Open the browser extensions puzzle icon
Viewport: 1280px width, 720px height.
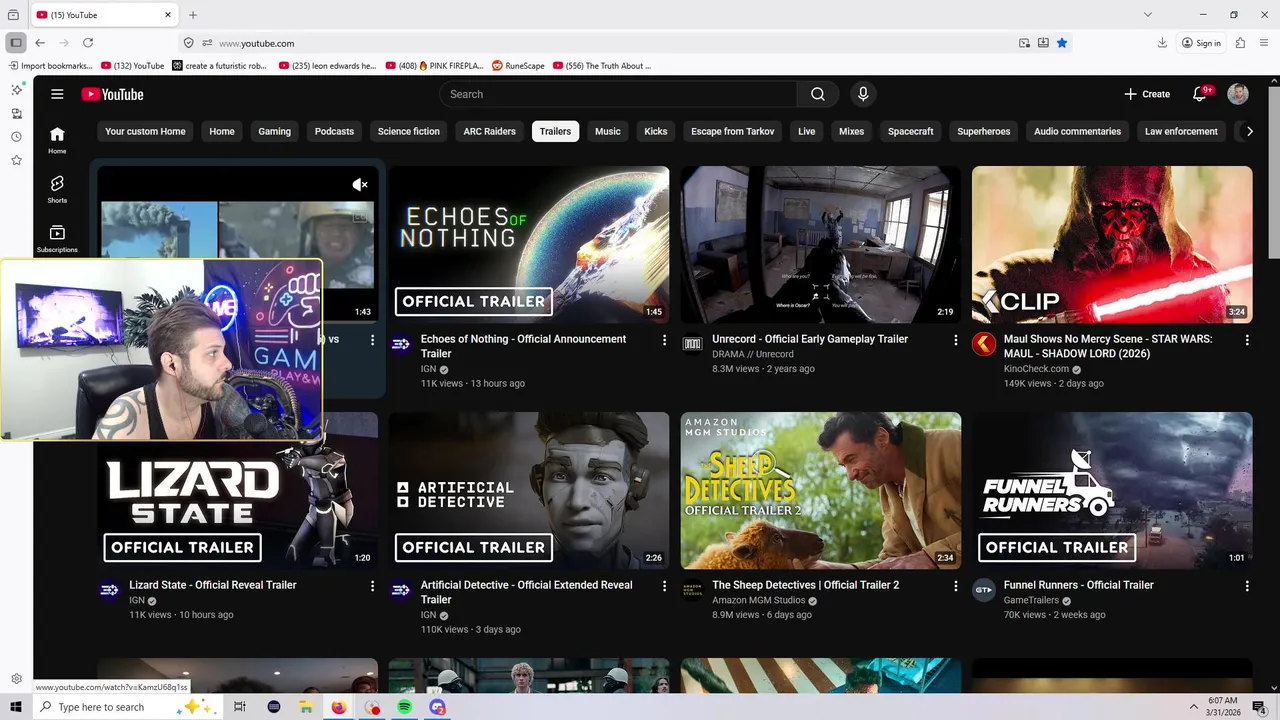pos(1240,43)
